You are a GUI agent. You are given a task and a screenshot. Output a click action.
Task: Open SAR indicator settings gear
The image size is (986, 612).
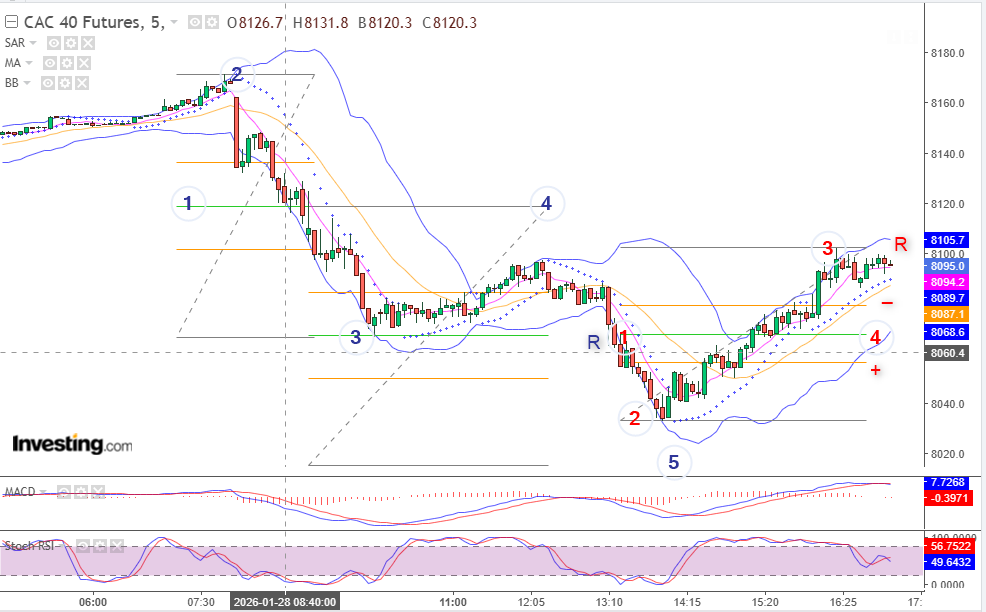pyautogui.click(x=71, y=43)
